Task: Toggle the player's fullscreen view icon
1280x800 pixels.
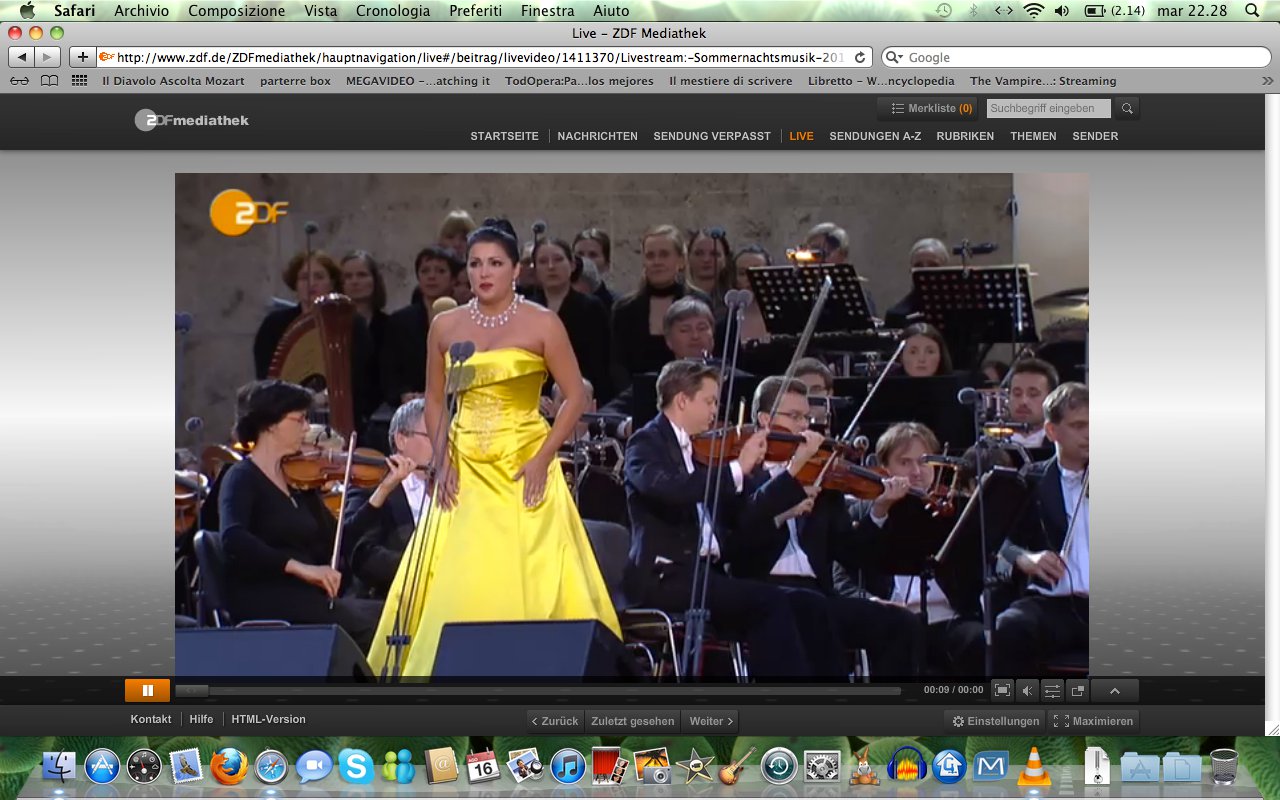Action: [1002, 690]
